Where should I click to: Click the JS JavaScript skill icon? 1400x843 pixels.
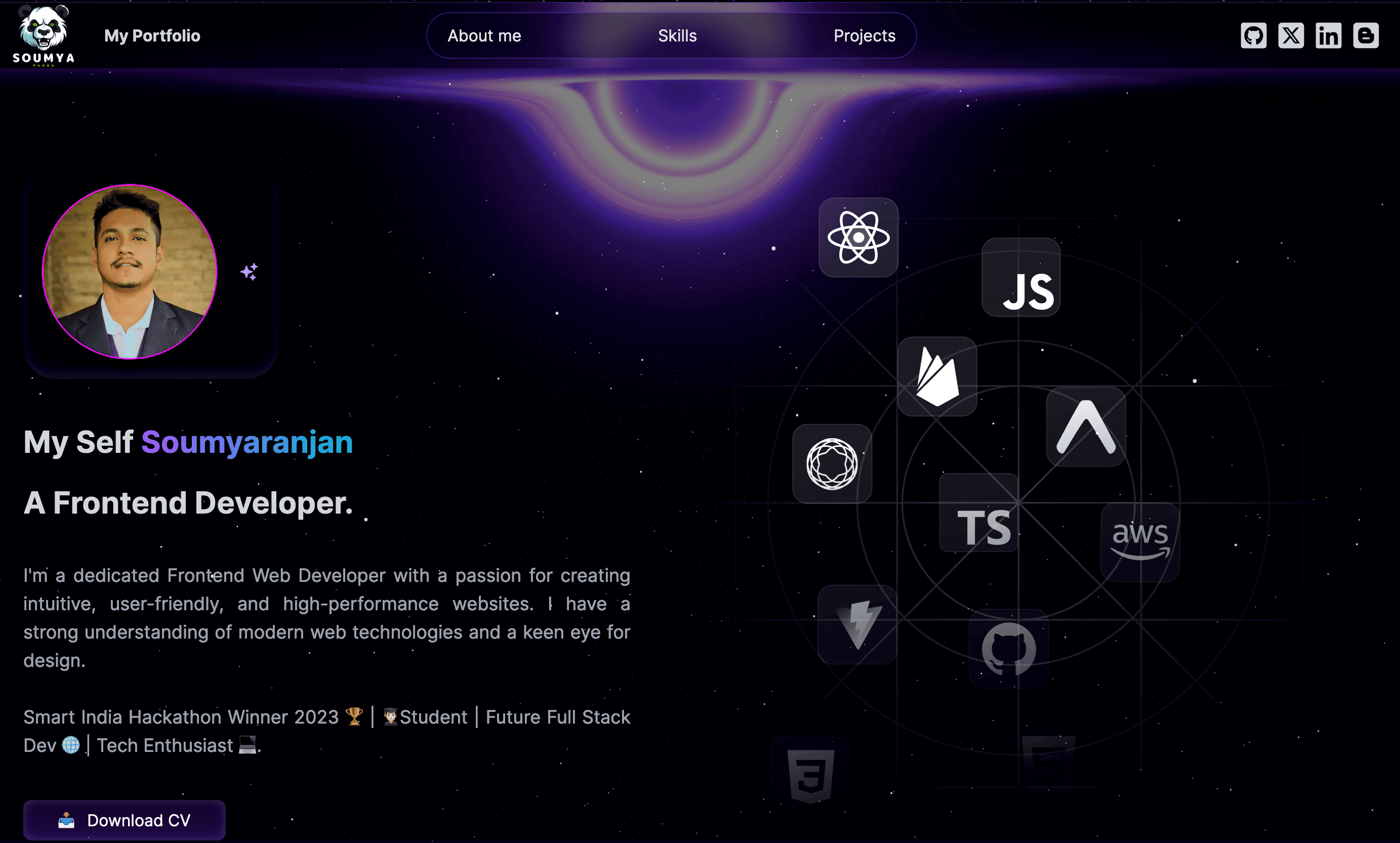(x=1021, y=277)
